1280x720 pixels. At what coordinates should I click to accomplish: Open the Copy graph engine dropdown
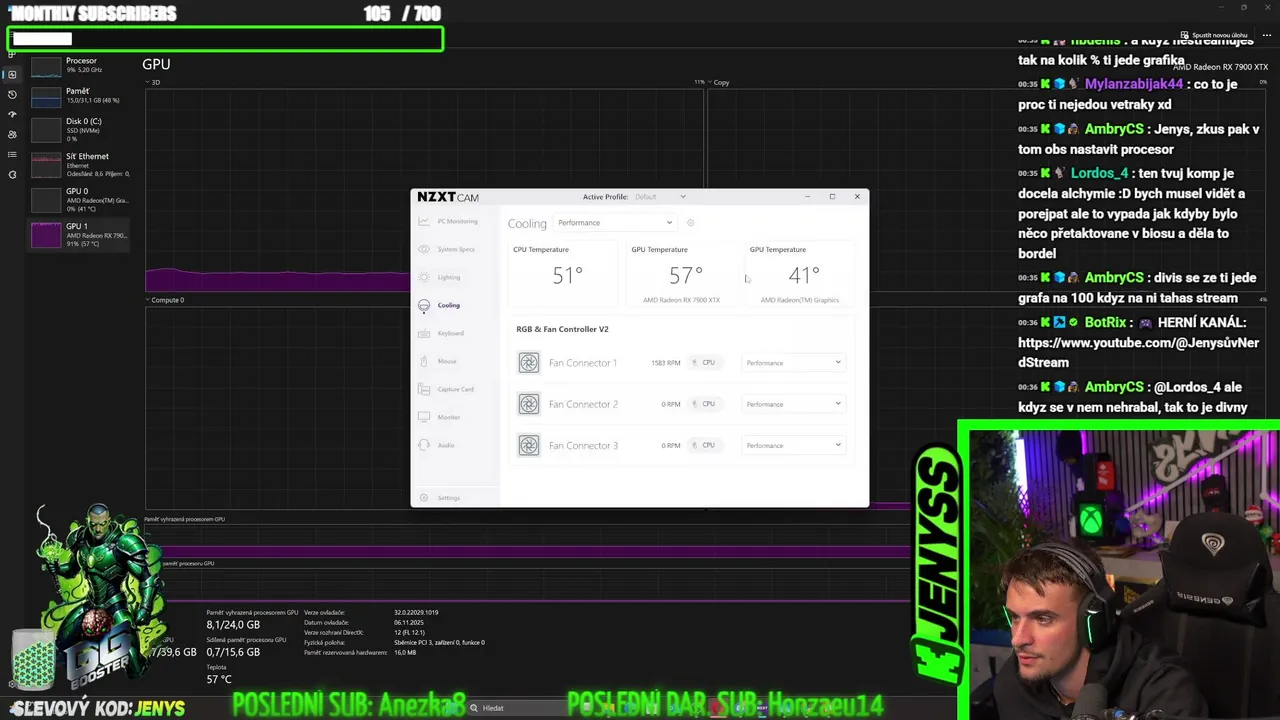[x=718, y=82]
